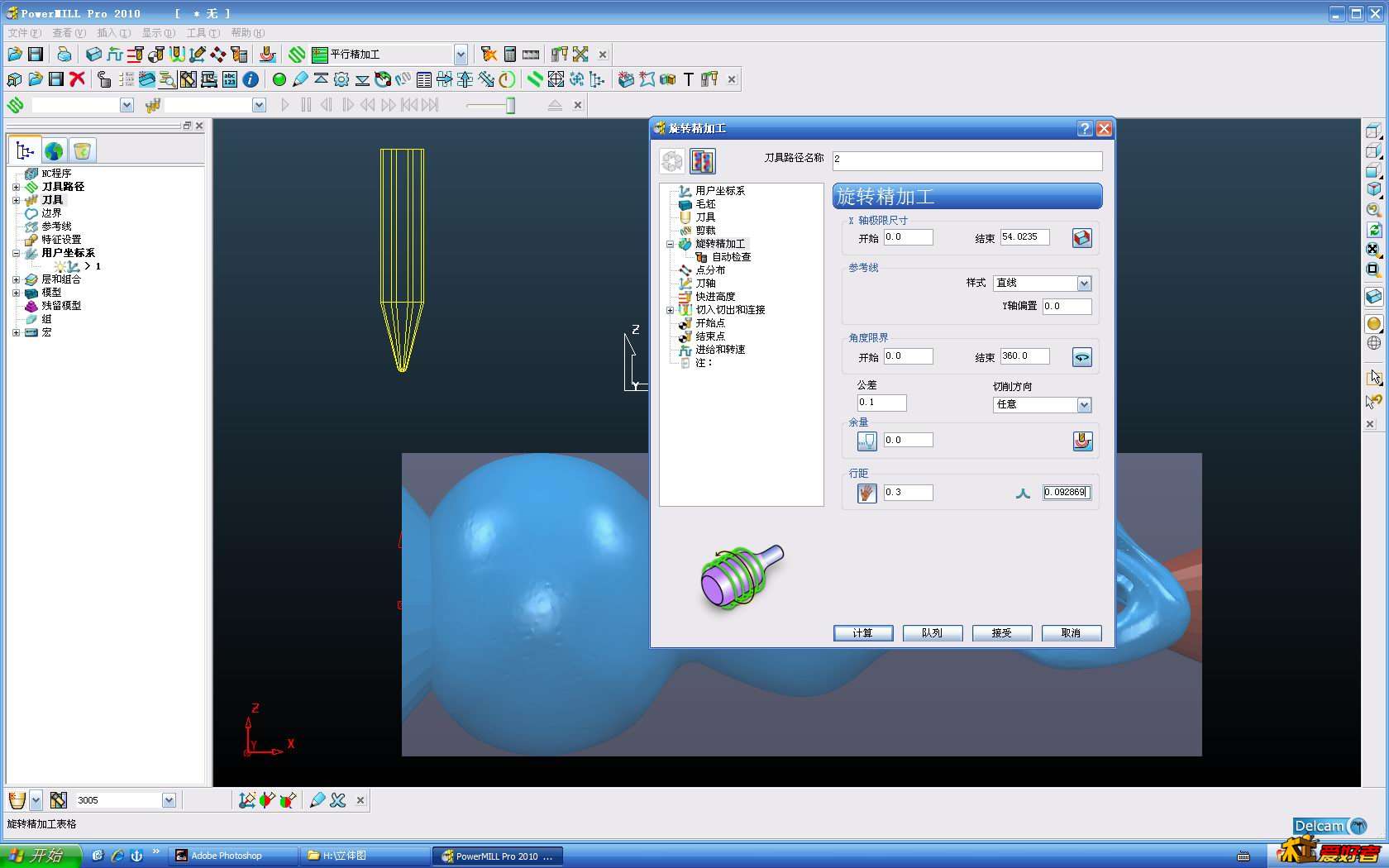1389x868 pixels.
Task: Click the stepover hand icon in 行距
Action: [x=866, y=494]
